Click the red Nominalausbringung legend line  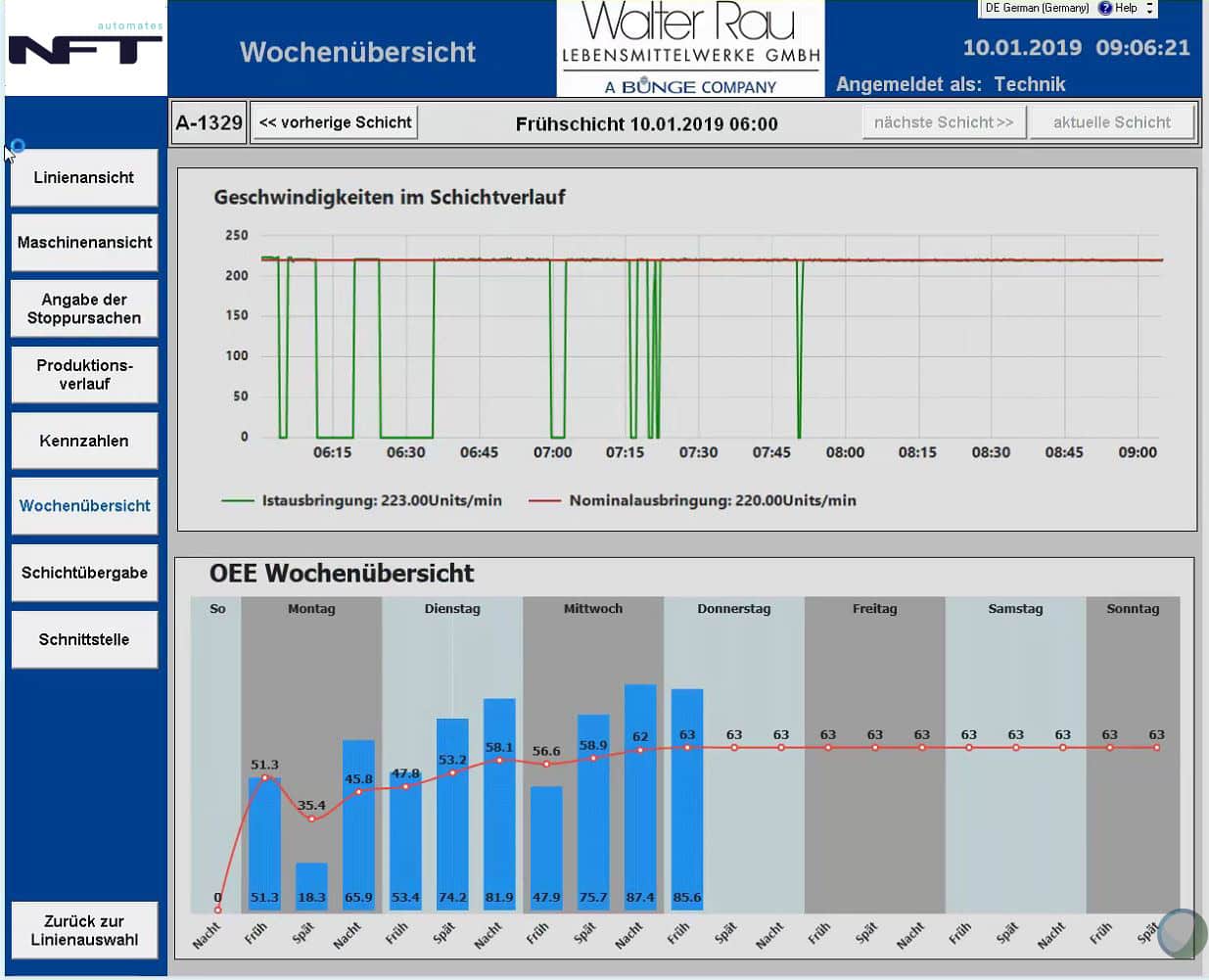pyautogui.click(x=545, y=500)
